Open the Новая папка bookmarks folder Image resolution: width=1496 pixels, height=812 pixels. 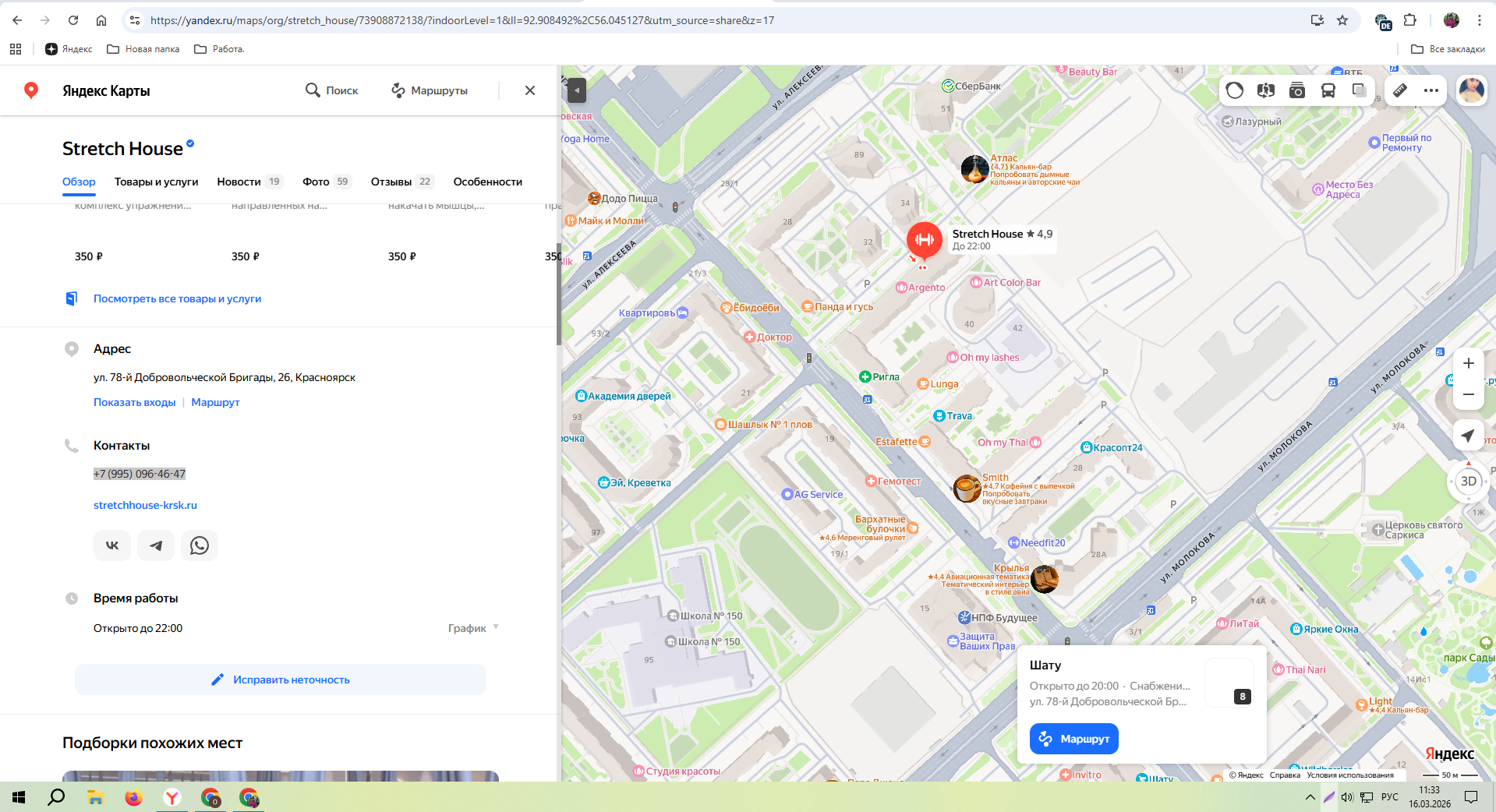(x=143, y=49)
